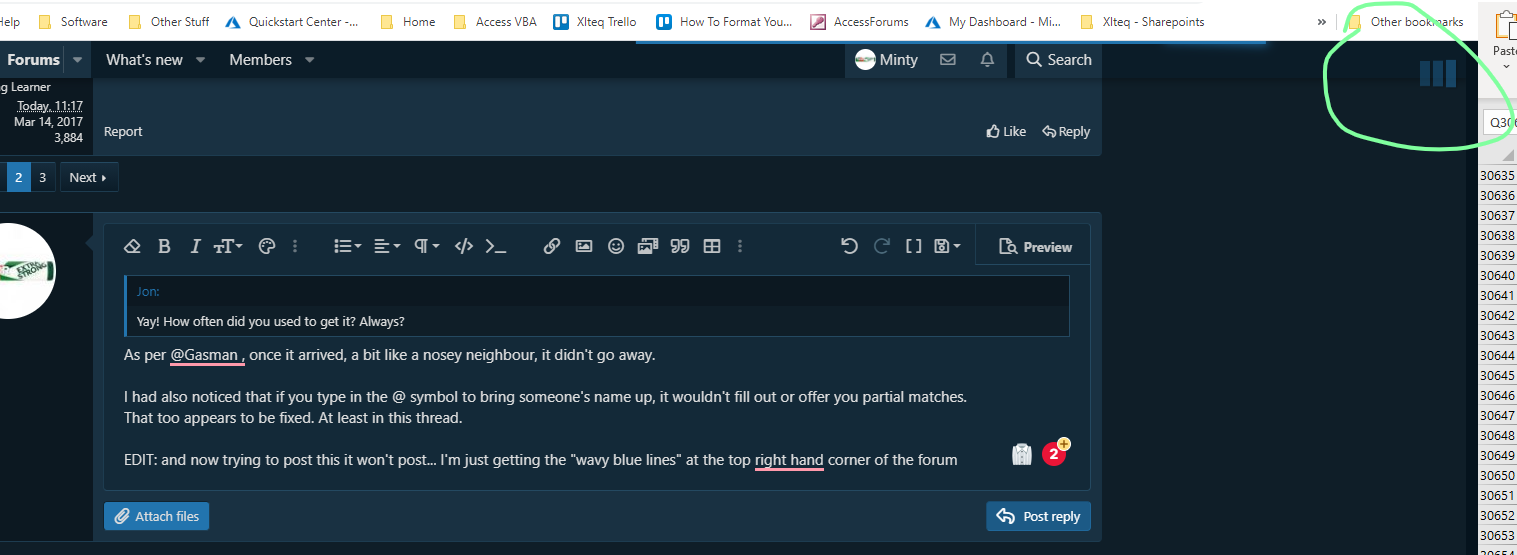This screenshot has width=1517, height=555.
Task: Click the Excel Name Box
Action: (x=1499, y=122)
